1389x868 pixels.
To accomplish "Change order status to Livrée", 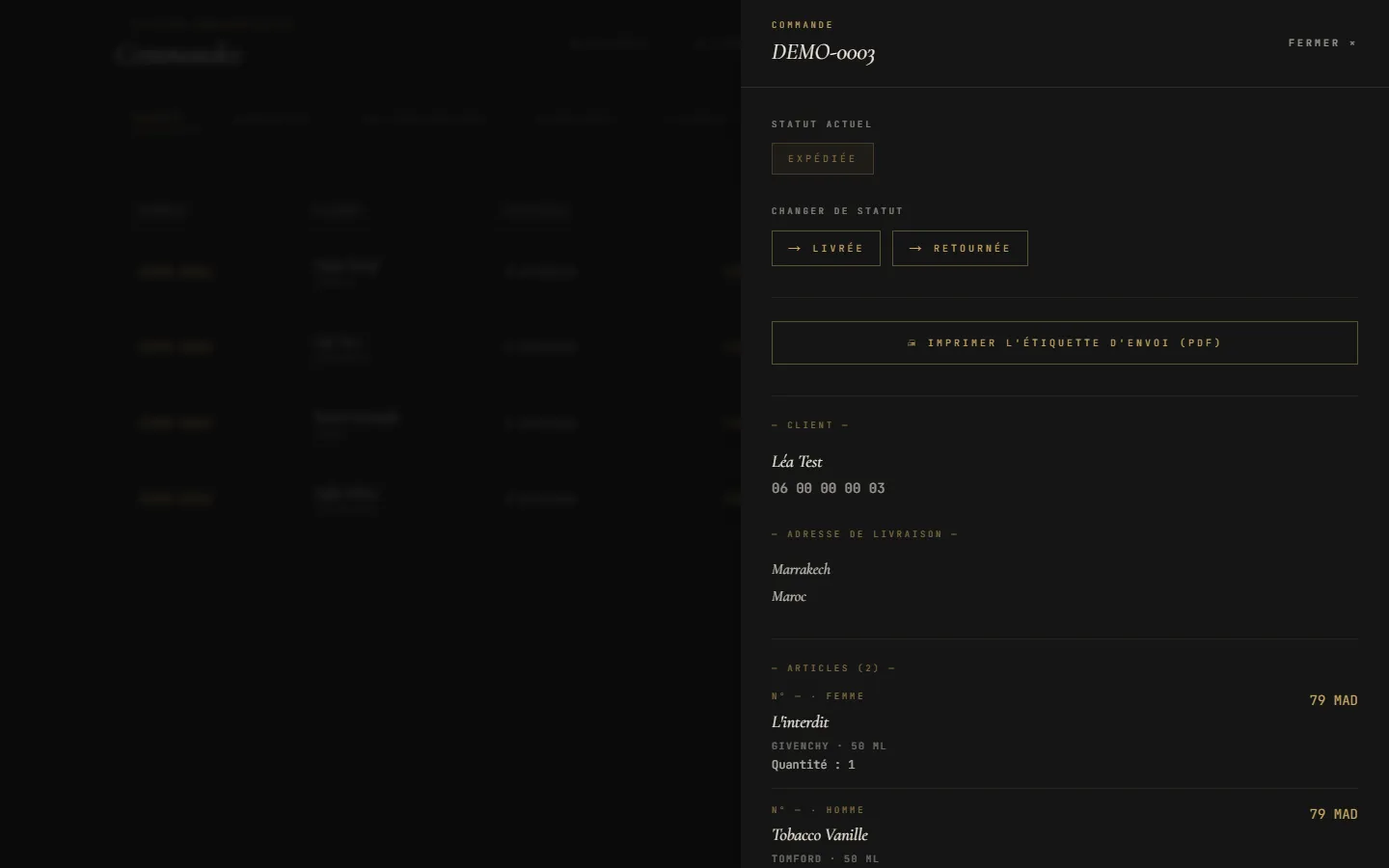I will (826, 248).
